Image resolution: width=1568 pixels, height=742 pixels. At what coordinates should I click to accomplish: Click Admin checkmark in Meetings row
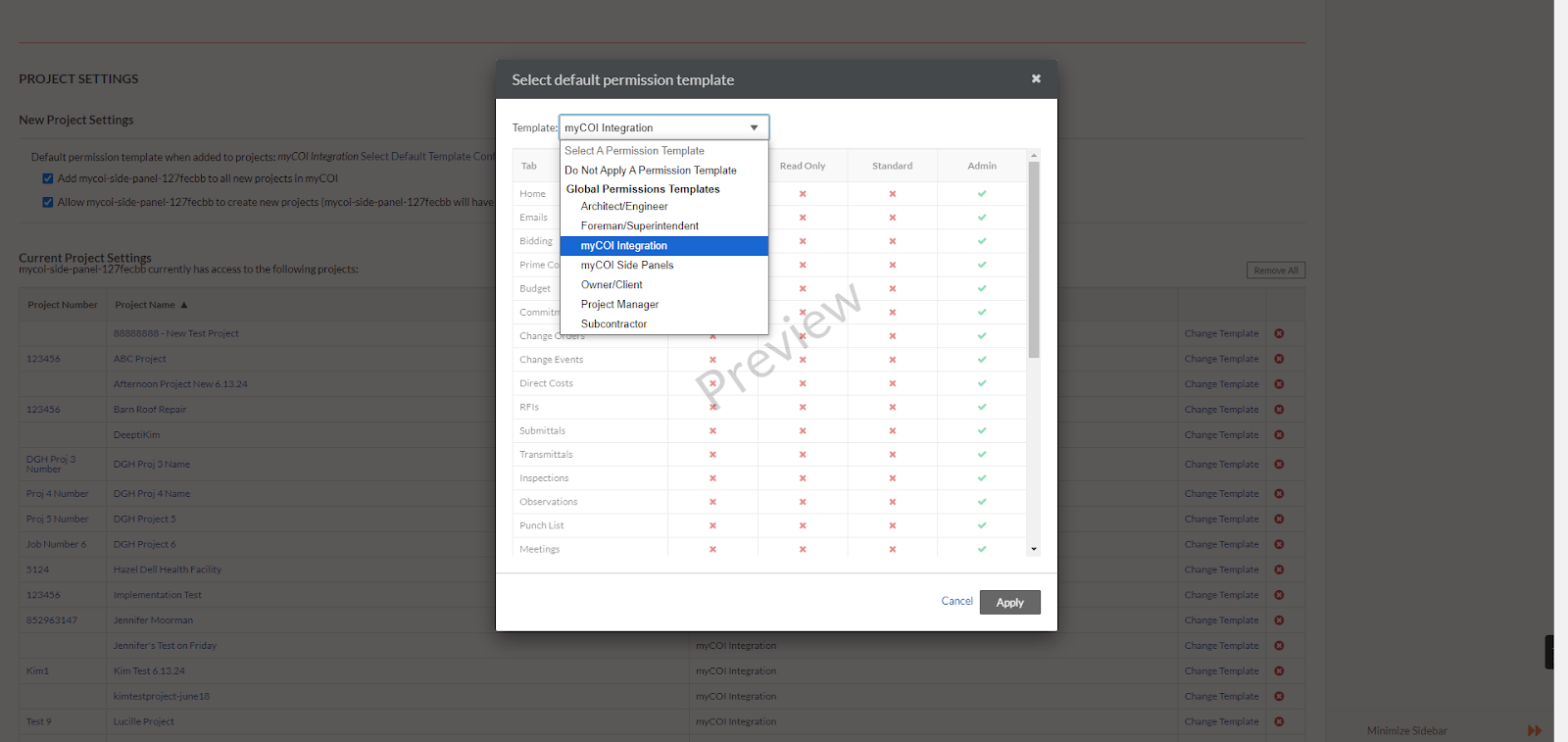click(982, 549)
